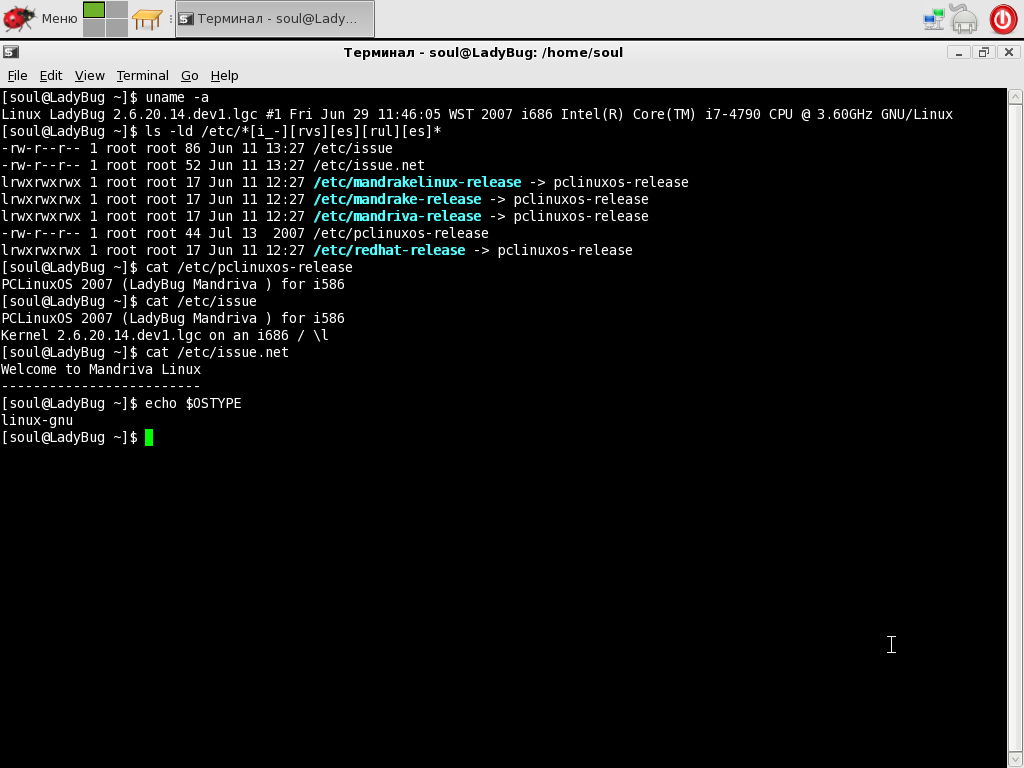Screen dimensions: 1024x768
Task: Click the 'echo $OSTYPE' command text
Action: pyautogui.click(x=193, y=403)
